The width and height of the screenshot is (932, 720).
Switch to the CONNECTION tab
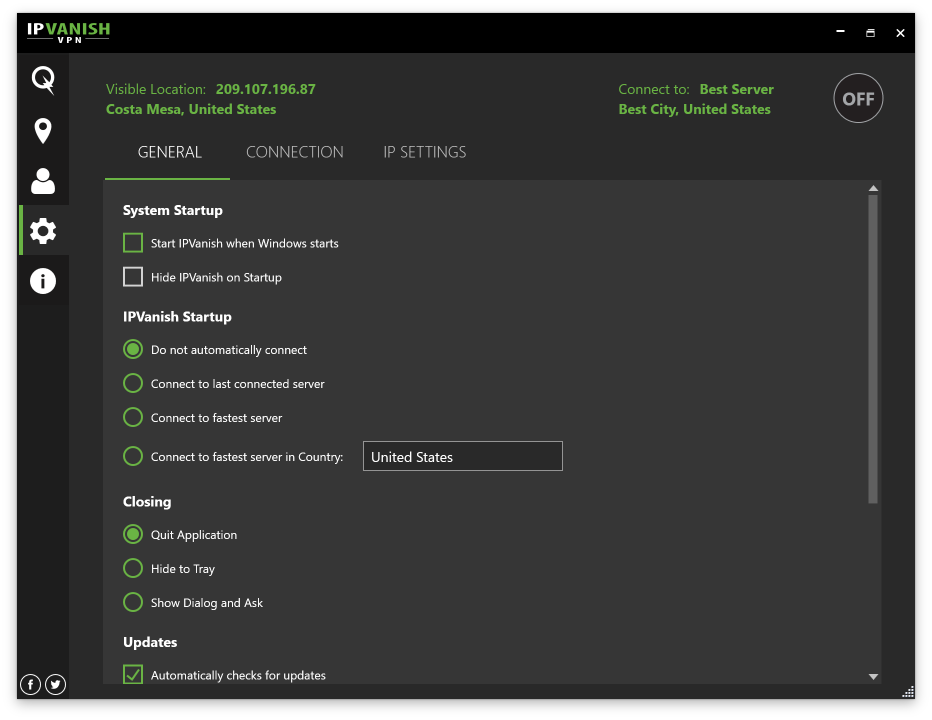(295, 153)
